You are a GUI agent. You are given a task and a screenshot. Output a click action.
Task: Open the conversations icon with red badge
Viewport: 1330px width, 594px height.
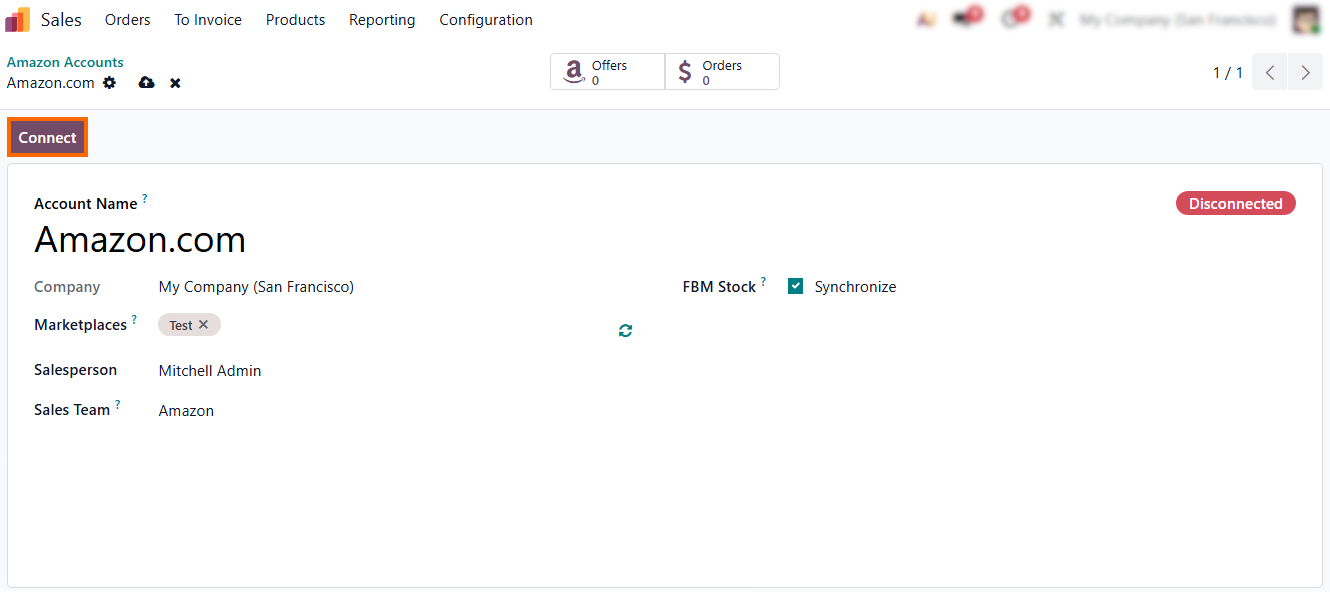point(965,19)
